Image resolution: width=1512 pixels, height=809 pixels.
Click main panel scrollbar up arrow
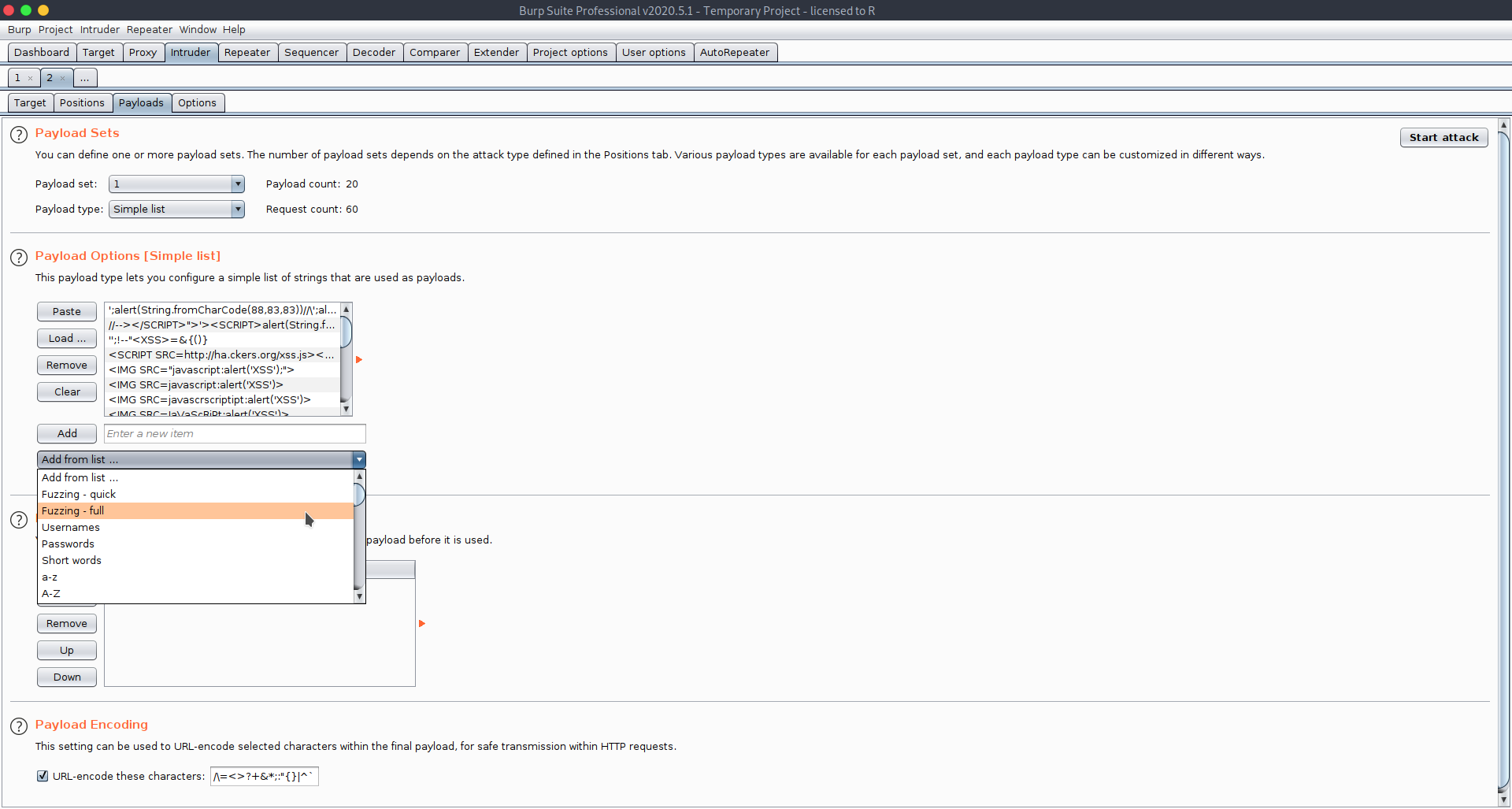click(x=1503, y=124)
